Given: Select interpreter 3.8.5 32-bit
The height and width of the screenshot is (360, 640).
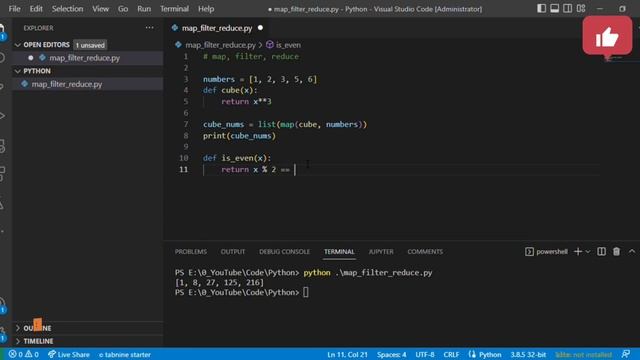Looking at the screenshot, I should pyautogui.click(x=528, y=354).
